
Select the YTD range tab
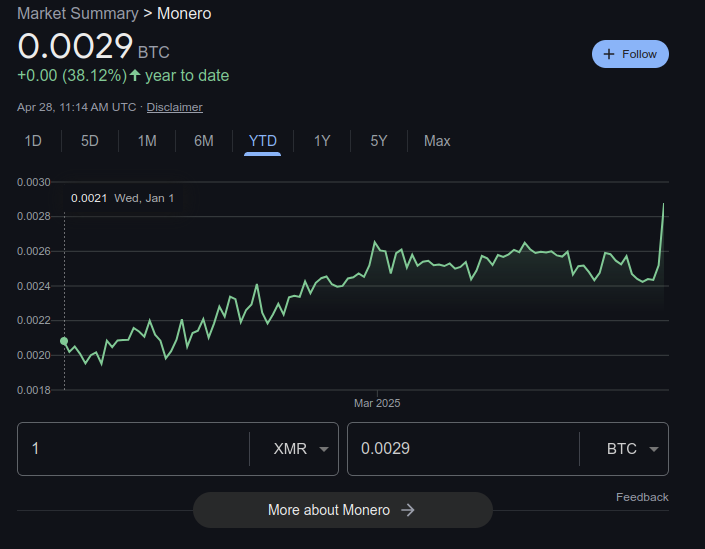tap(263, 141)
